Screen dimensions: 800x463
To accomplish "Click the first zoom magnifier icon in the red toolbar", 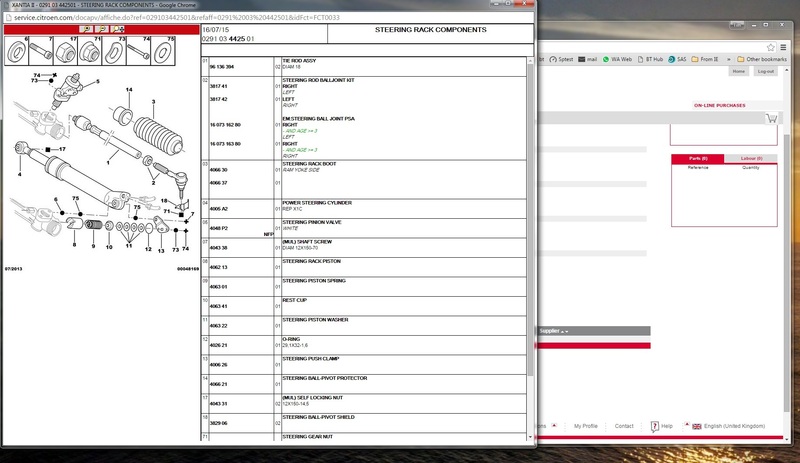I will tap(86, 30).
